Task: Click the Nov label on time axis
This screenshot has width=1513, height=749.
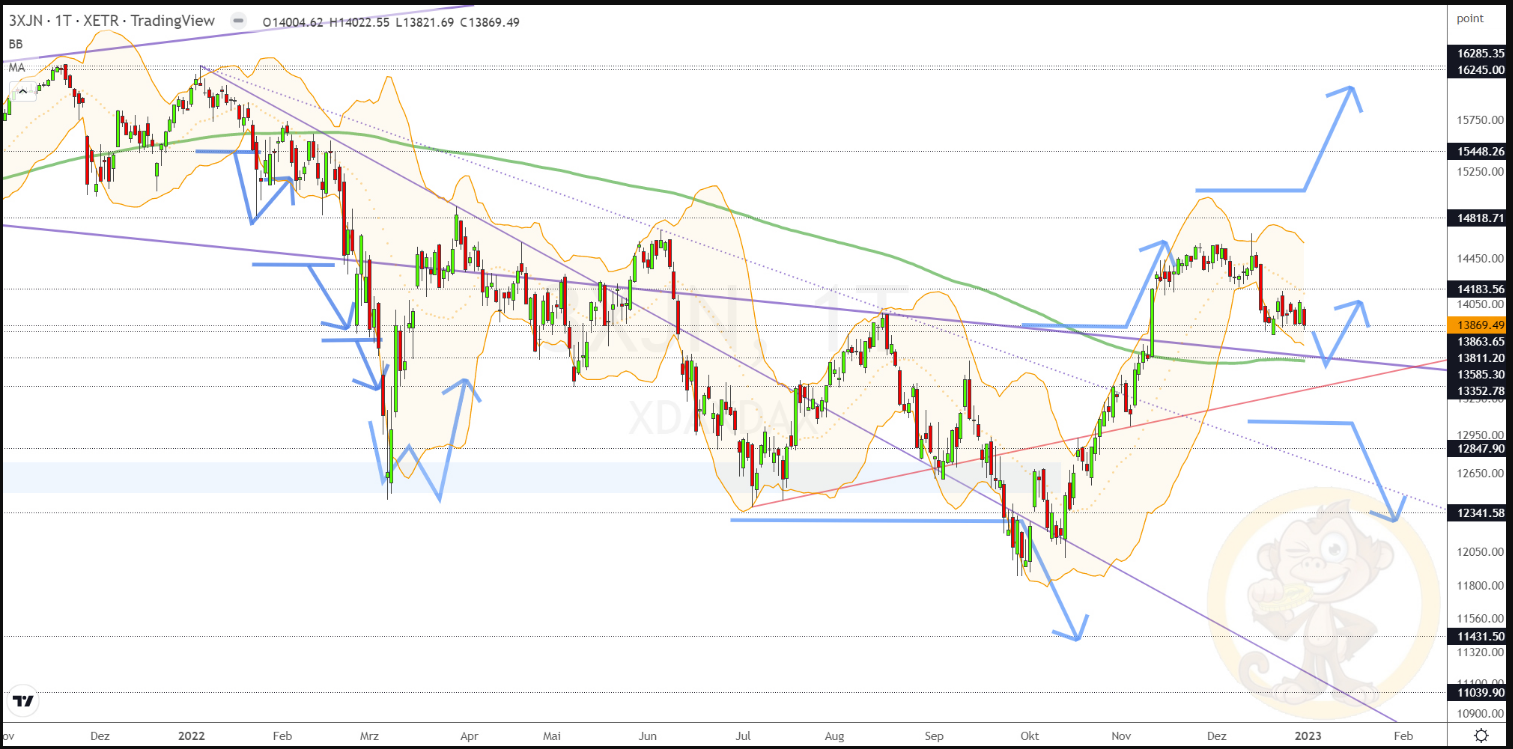Action: coord(1122,735)
